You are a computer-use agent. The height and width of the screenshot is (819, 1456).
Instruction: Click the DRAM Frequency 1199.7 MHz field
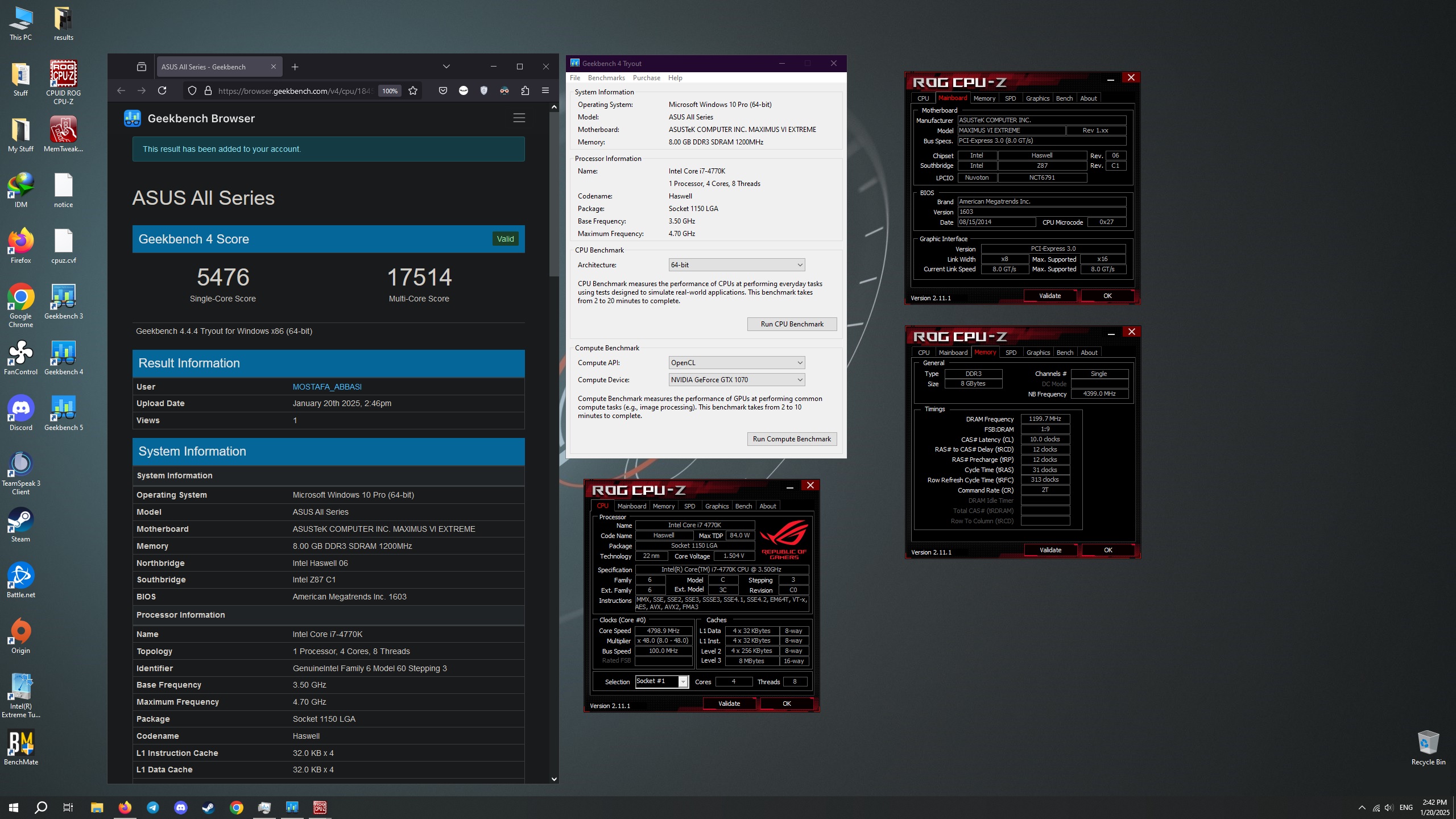click(x=1045, y=419)
